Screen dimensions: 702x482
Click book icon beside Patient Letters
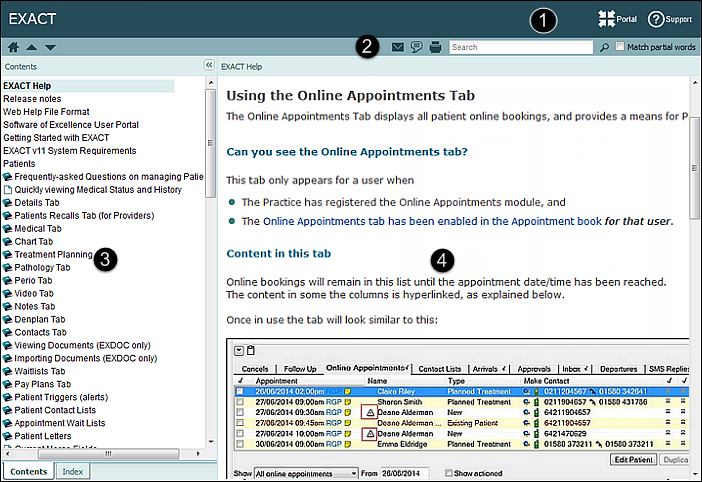[8, 436]
